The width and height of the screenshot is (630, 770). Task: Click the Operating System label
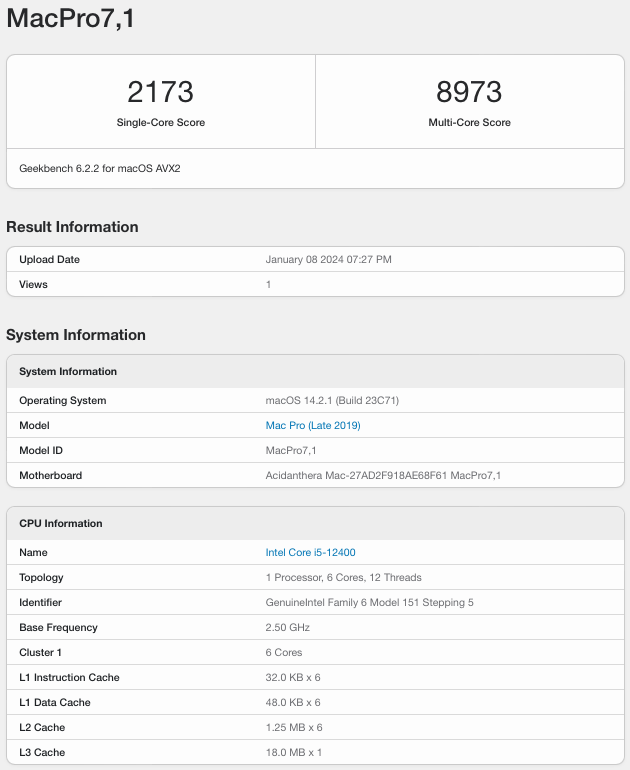click(x=62, y=400)
